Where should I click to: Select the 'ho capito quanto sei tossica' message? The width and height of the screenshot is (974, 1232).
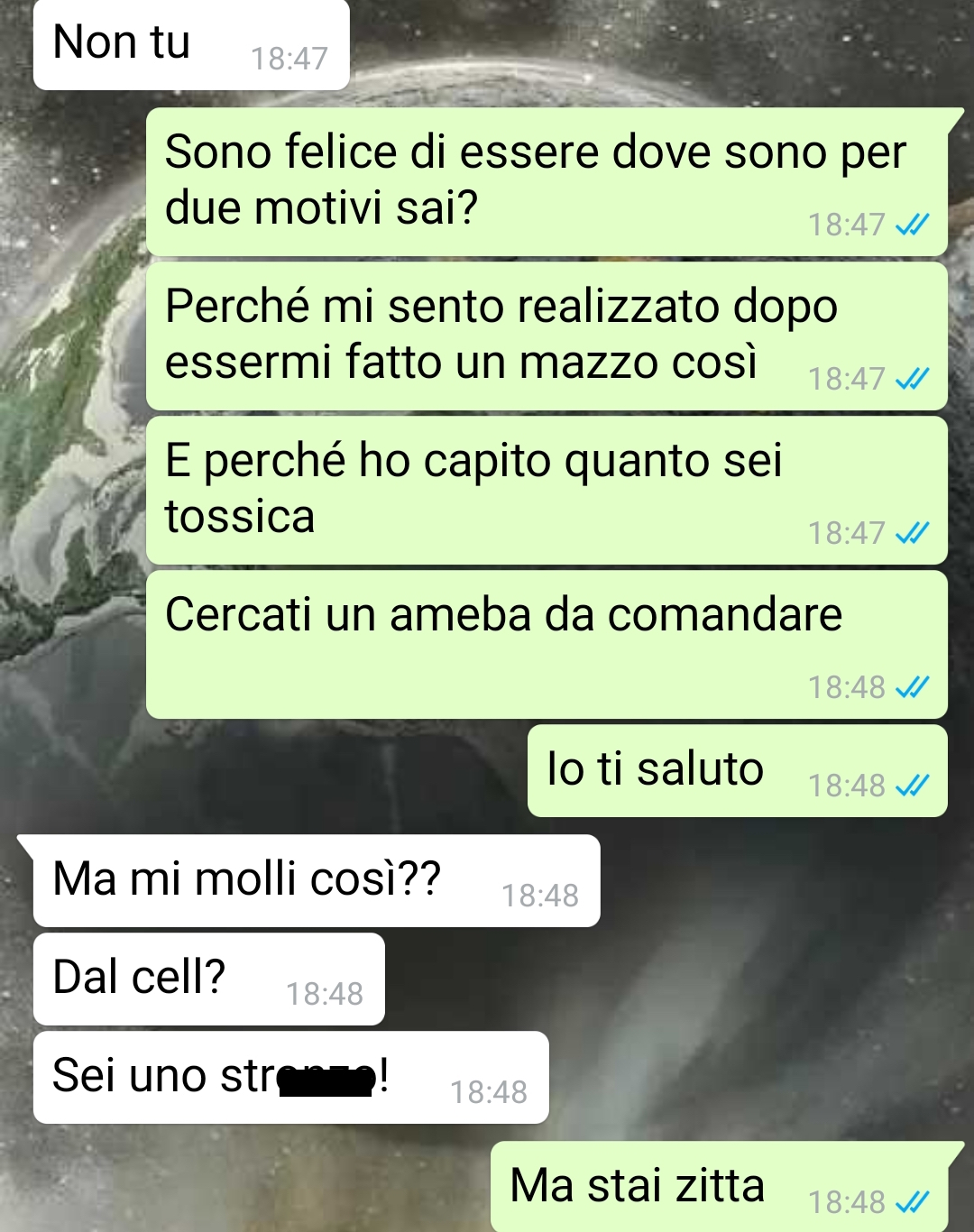pyautogui.click(x=547, y=491)
